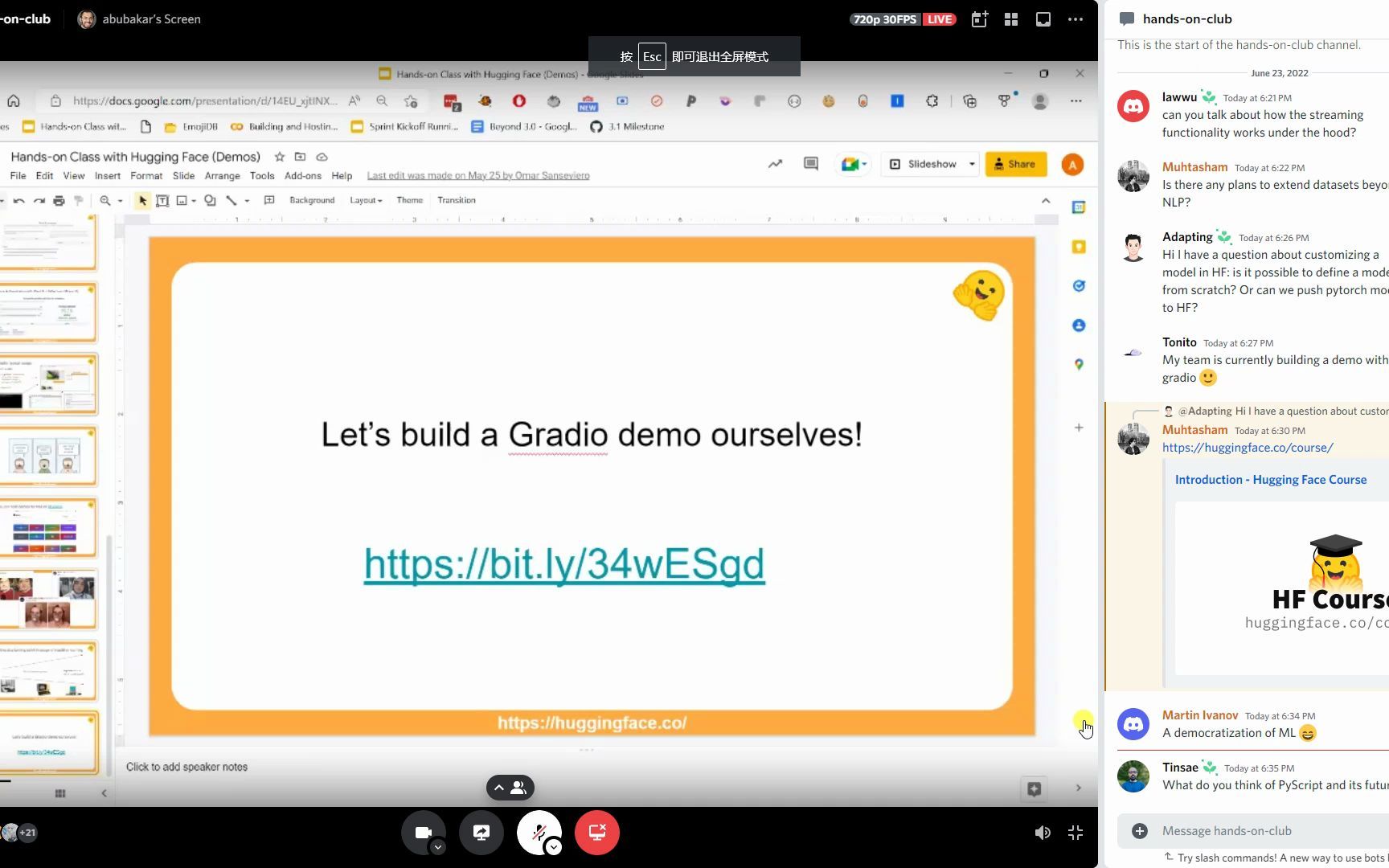The height and width of the screenshot is (868, 1389).
Task: Click the message attachment plus button
Action: coord(1140,831)
